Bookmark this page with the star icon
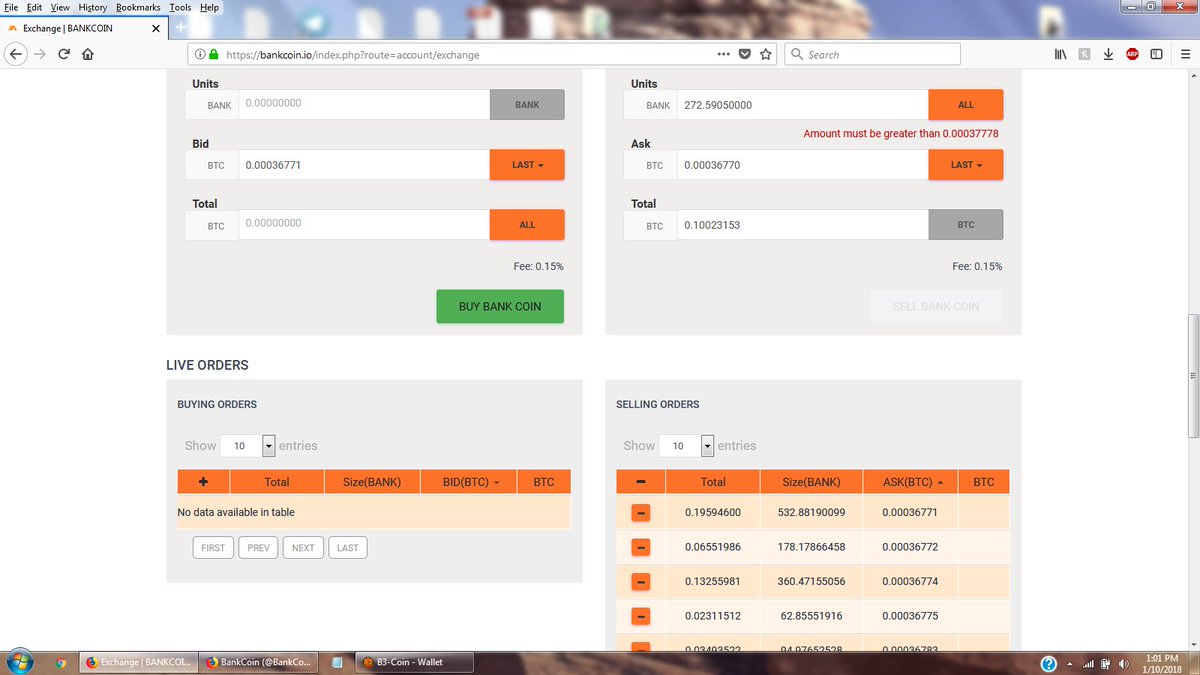The image size is (1200, 675). point(766,54)
